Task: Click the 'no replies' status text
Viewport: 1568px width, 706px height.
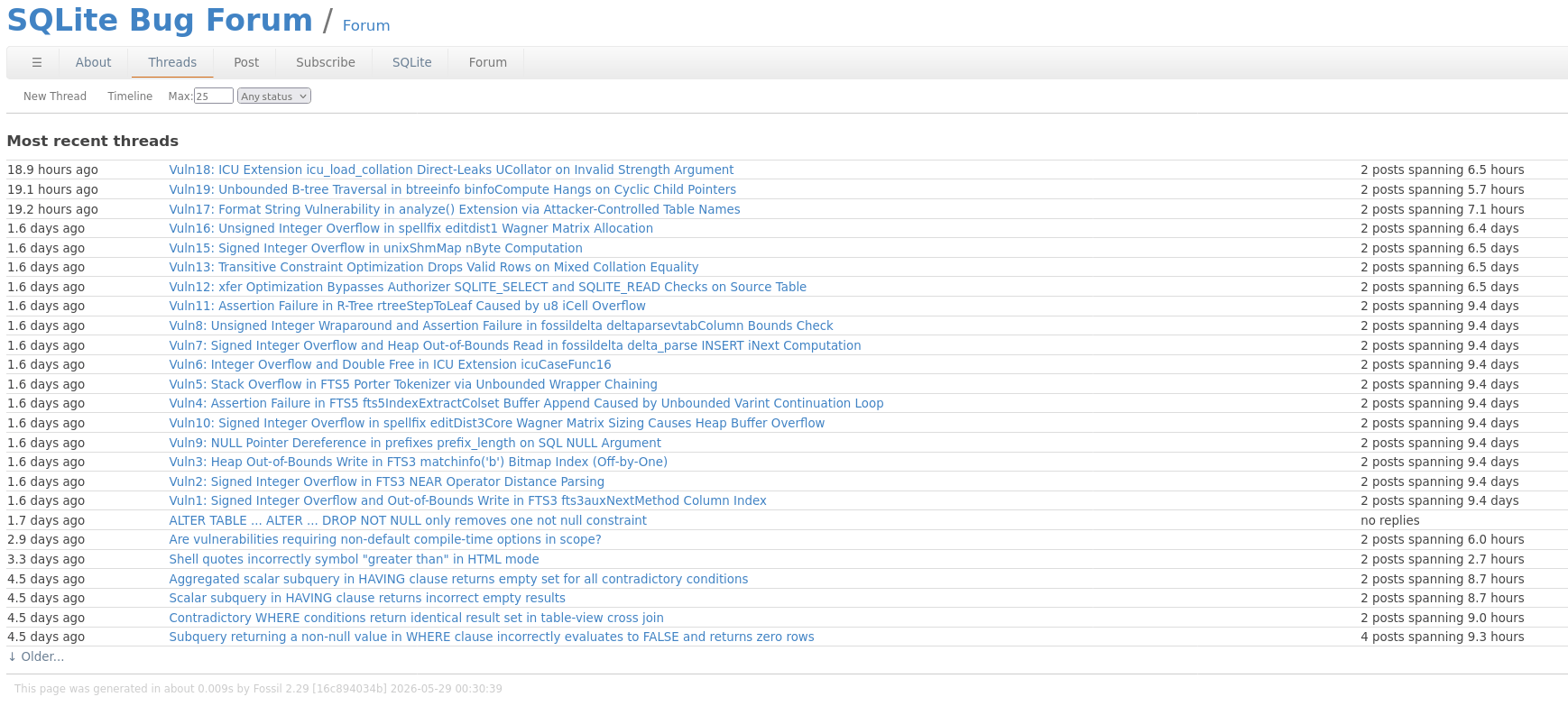Action: [x=1390, y=520]
